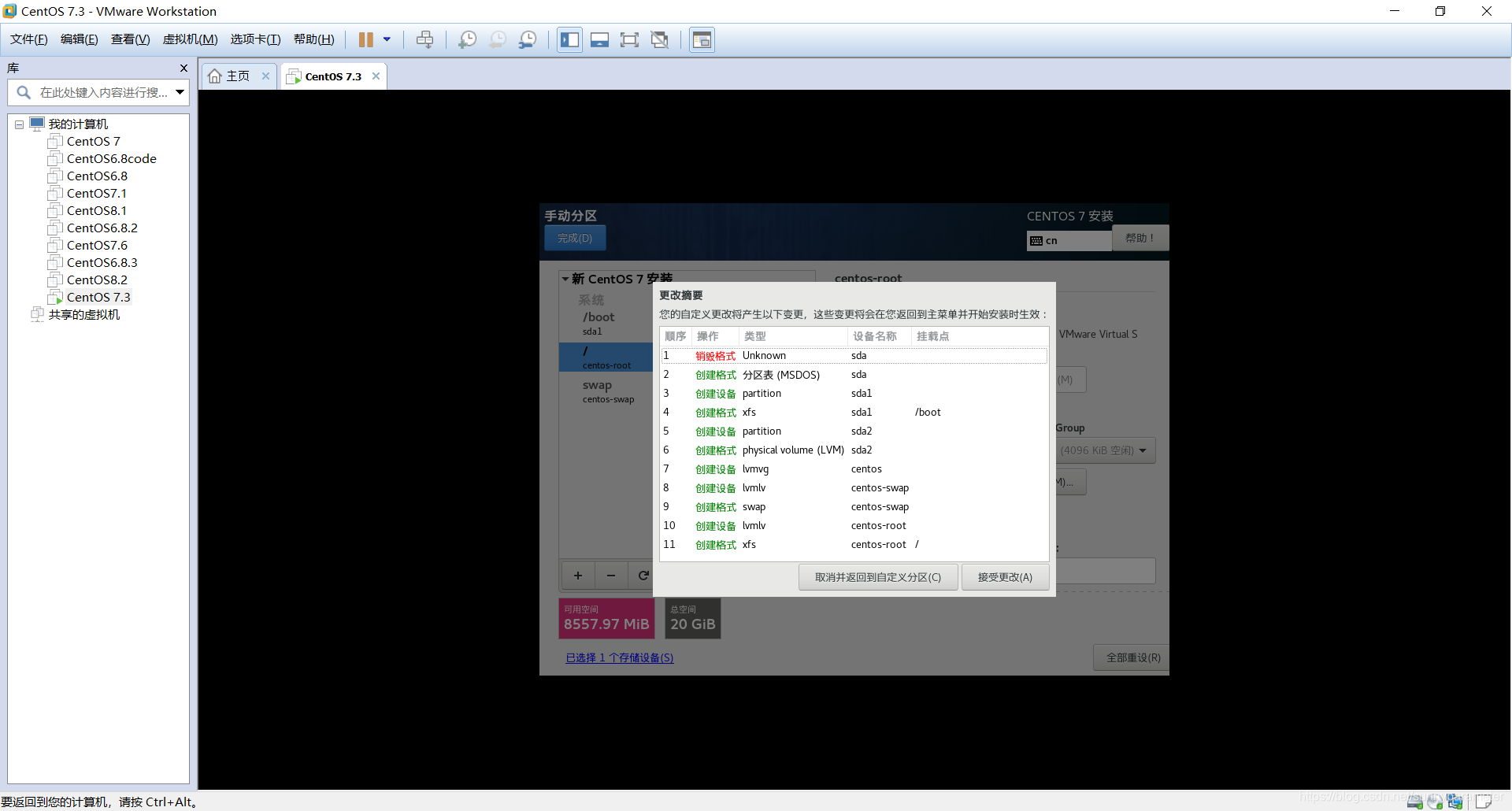Click the 完成(D) button
Image resolution: width=1512 pixels, height=811 pixels.
[x=575, y=238]
